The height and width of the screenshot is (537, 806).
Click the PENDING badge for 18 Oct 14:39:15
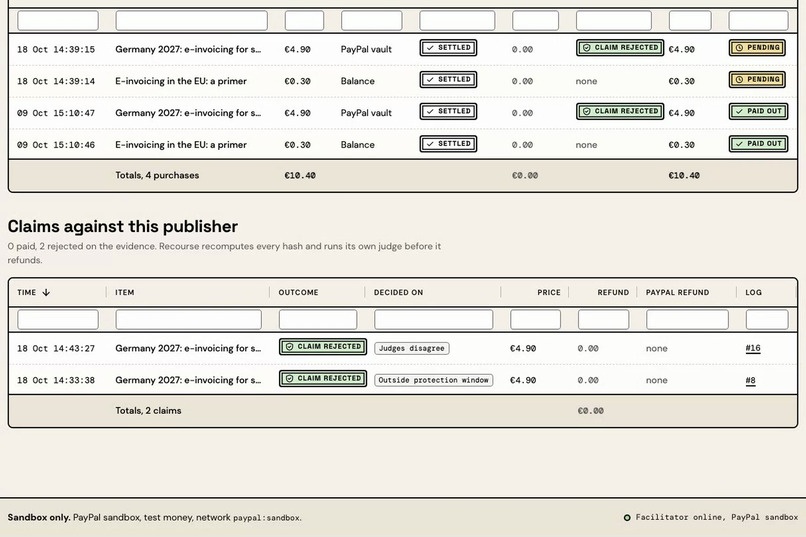tap(757, 48)
